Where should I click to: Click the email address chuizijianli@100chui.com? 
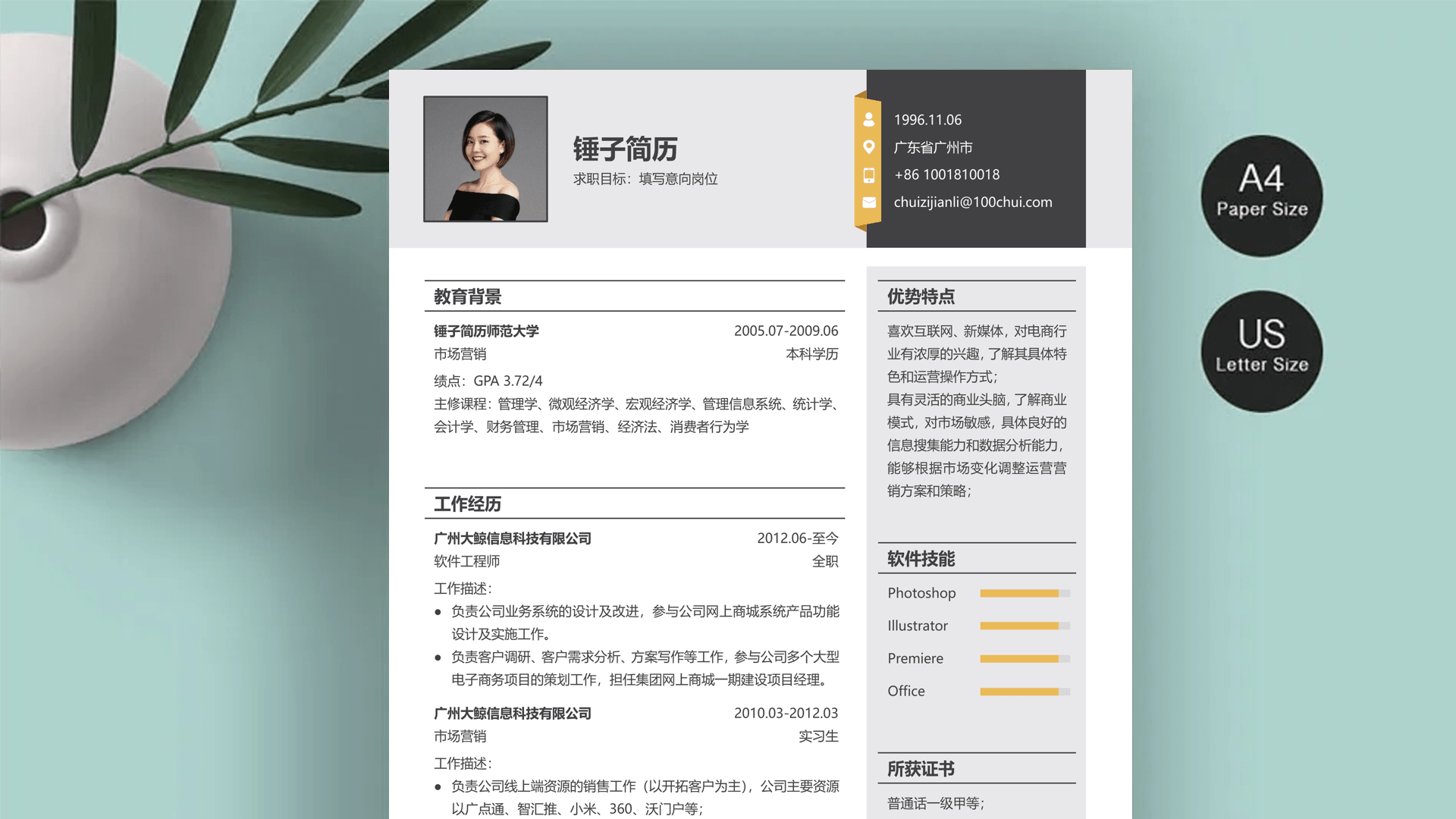coord(973,202)
